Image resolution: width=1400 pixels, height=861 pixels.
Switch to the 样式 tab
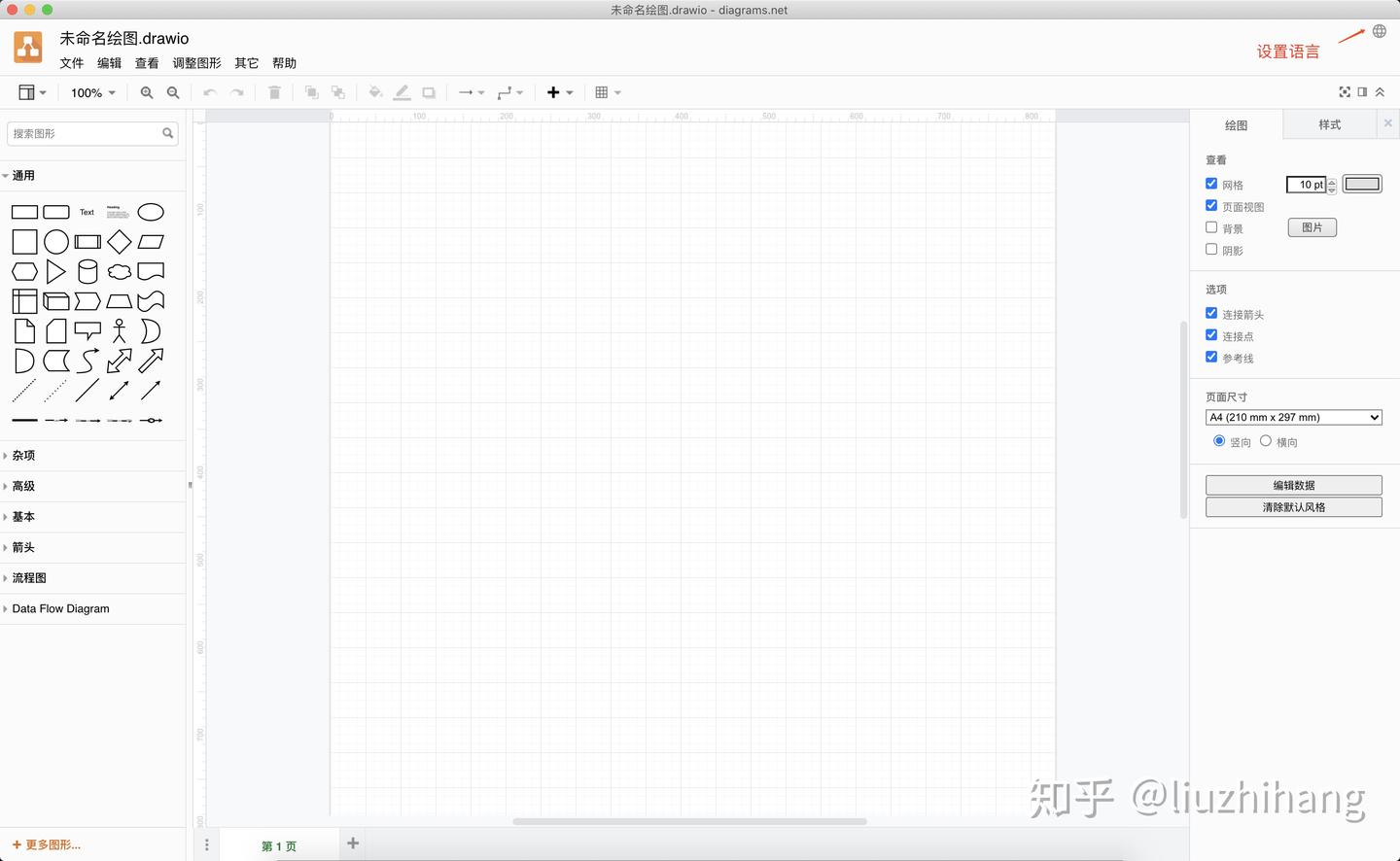pos(1330,124)
